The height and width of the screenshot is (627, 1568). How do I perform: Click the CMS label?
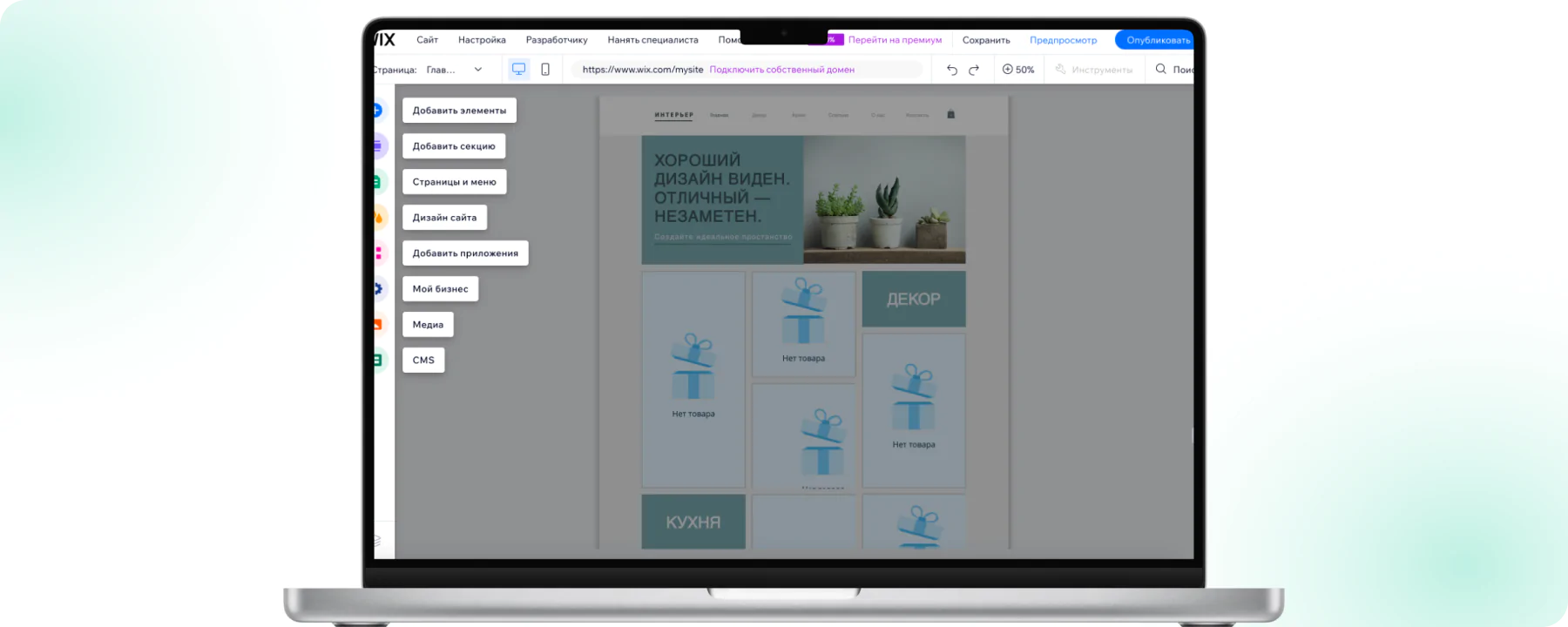[x=423, y=360]
